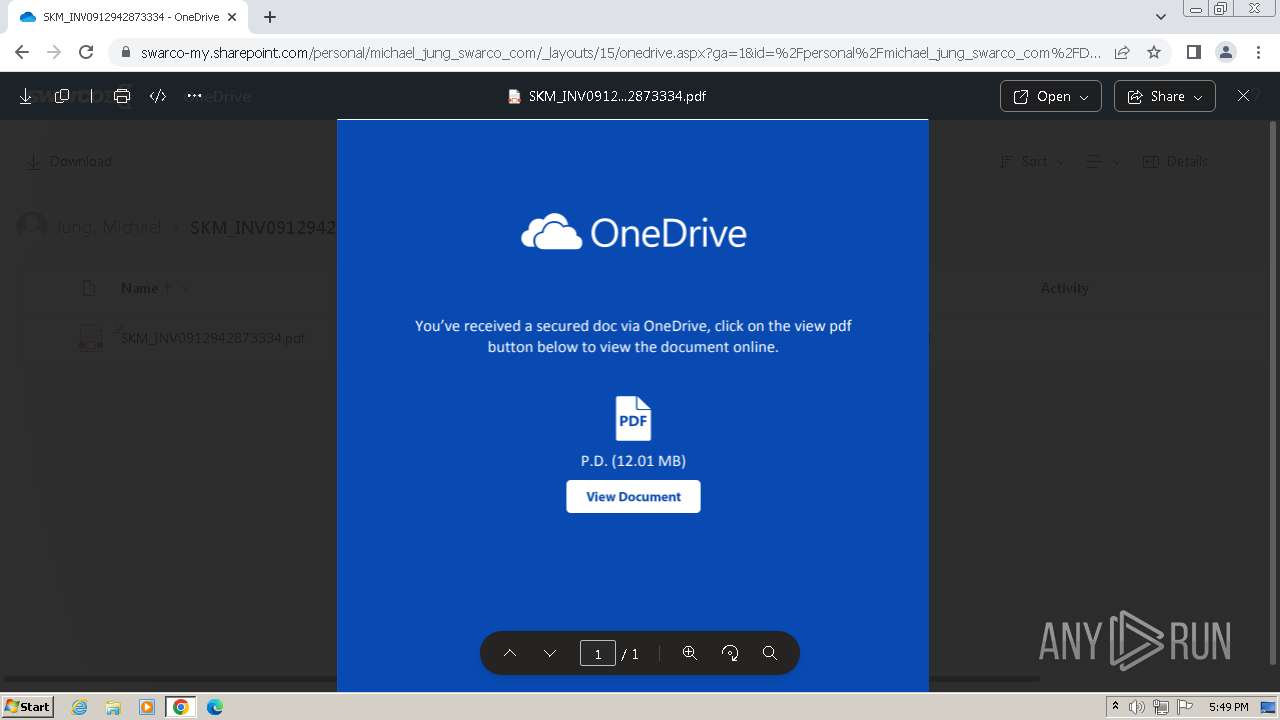1280x720 pixels.
Task: Show hidden system tray icons
Action: coord(1115,707)
